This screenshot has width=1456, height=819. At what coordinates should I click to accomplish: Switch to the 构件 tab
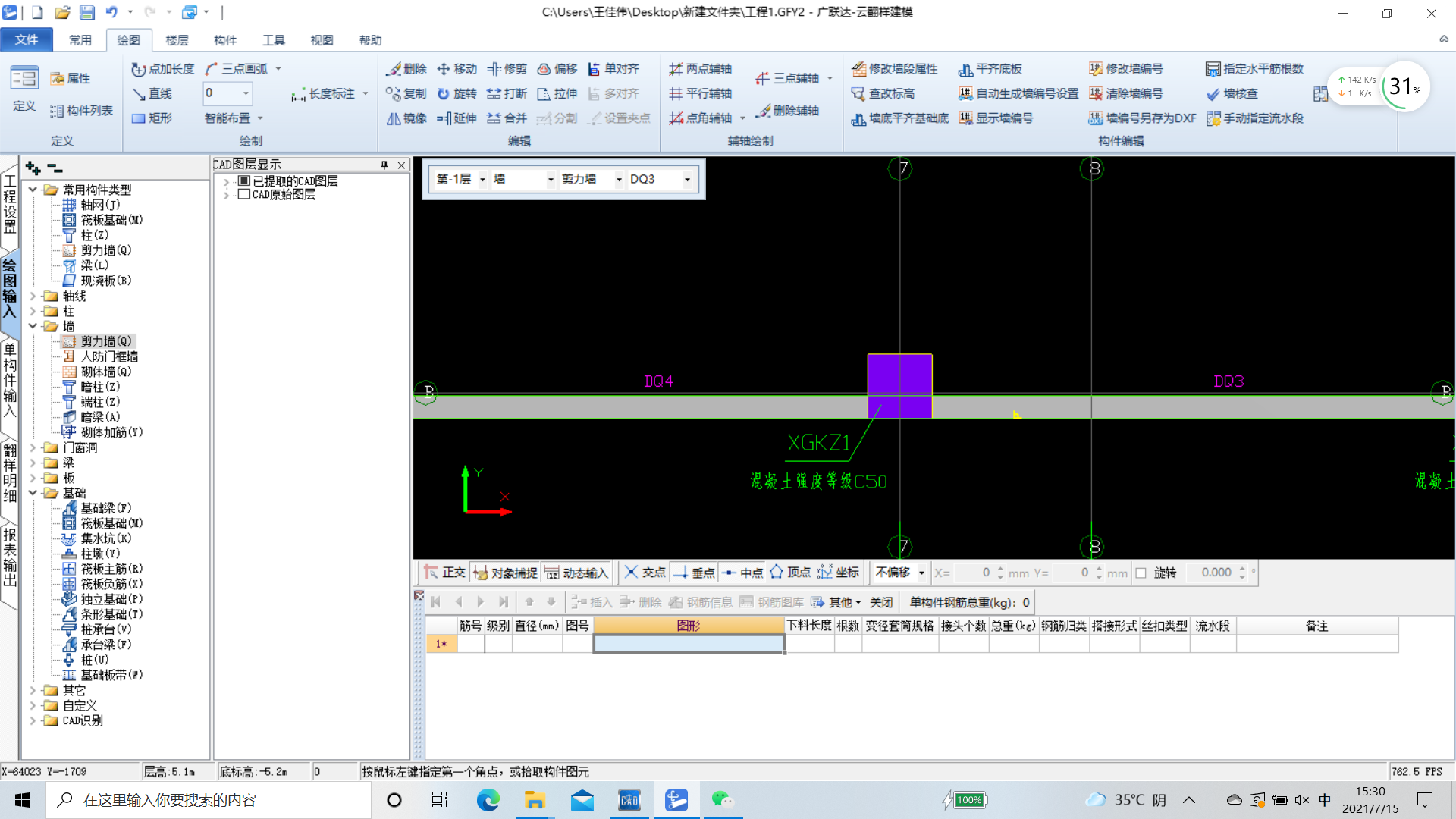tap(225, 40)
